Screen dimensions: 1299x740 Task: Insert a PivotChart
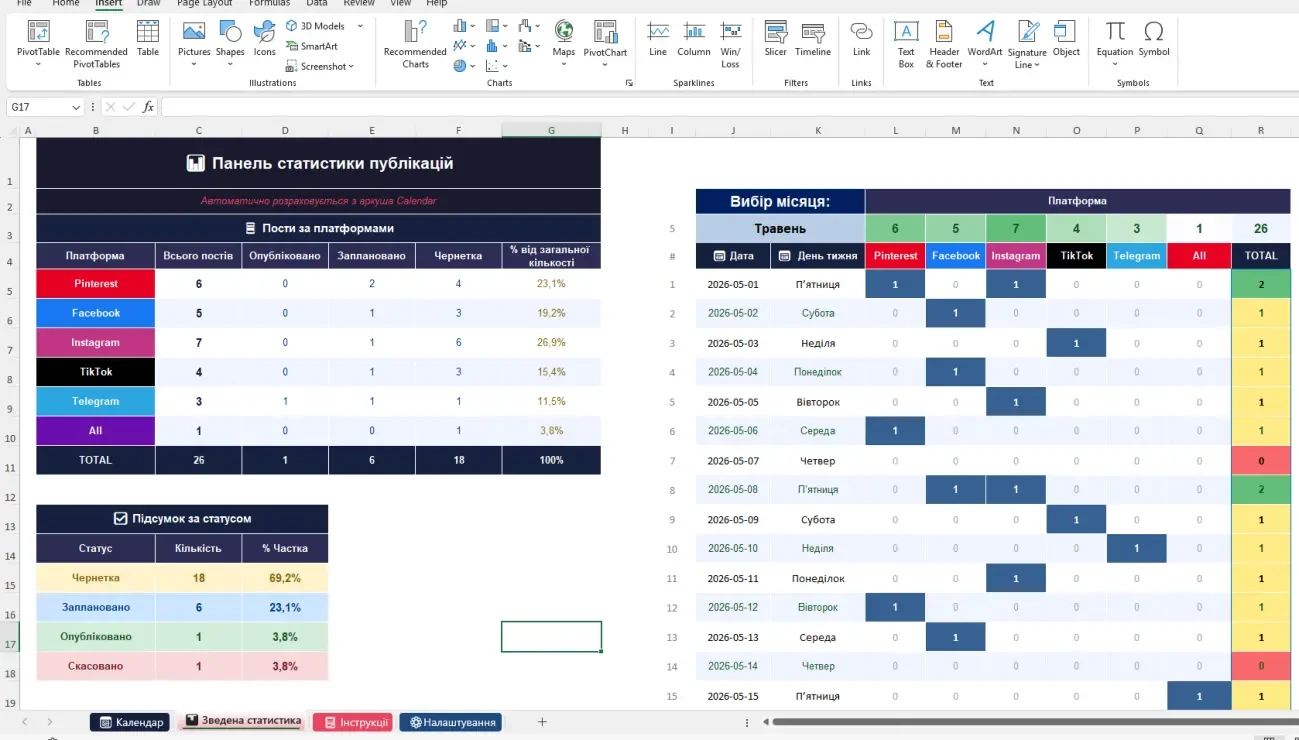[x=605, y=43]
